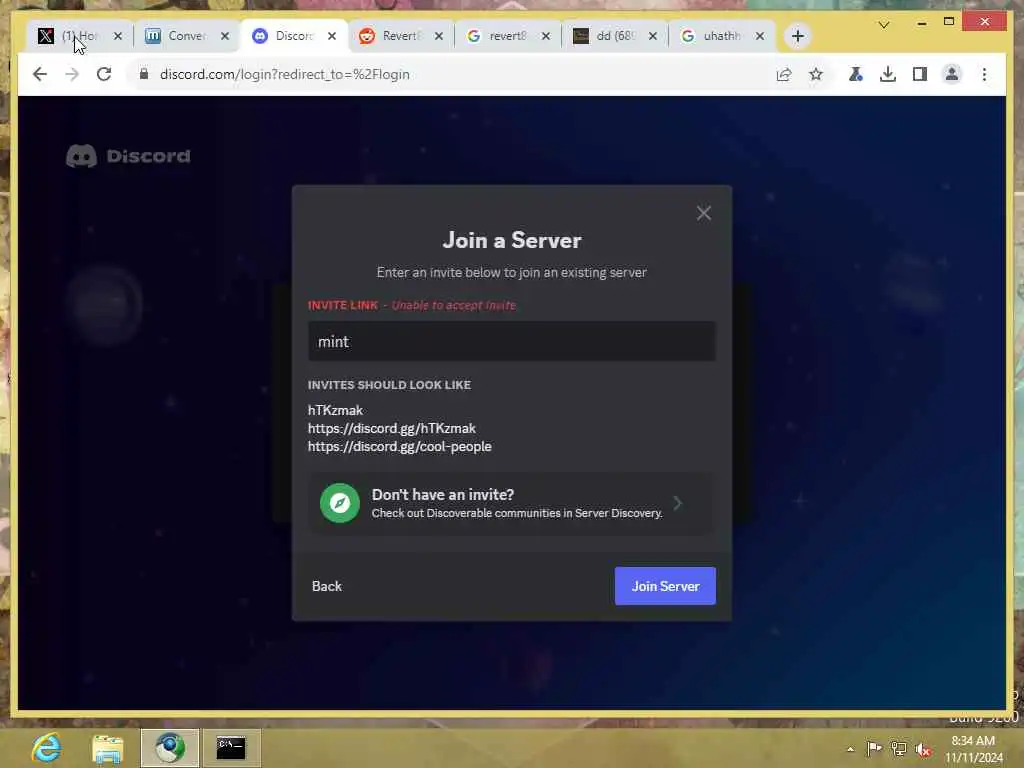
Task: Show hidden system tray icons
Action: pos(850,749)
